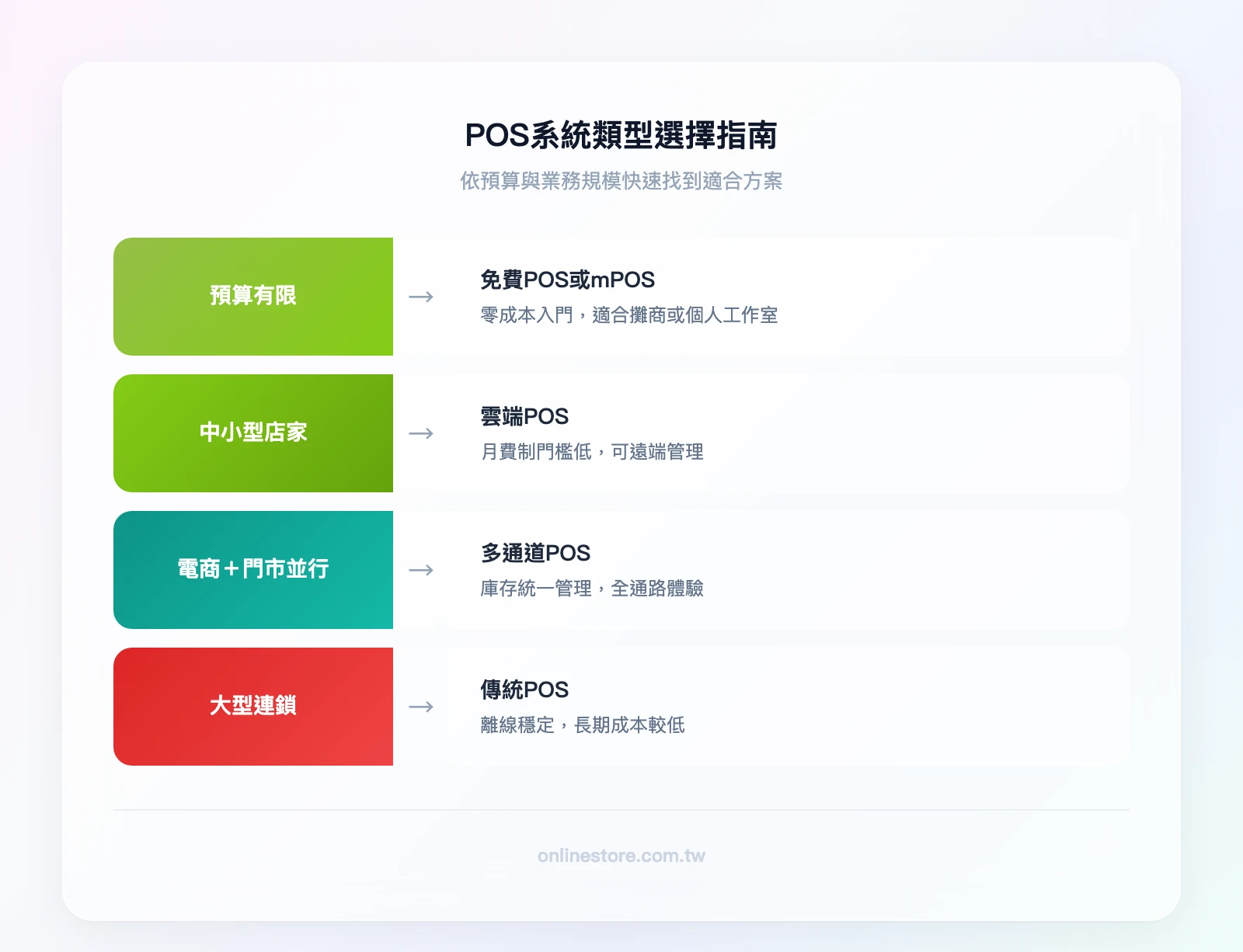Viewport: 1243px width, 952px height.
Task: Open the onlinestore.com.tw link
Action: point(621,855)
